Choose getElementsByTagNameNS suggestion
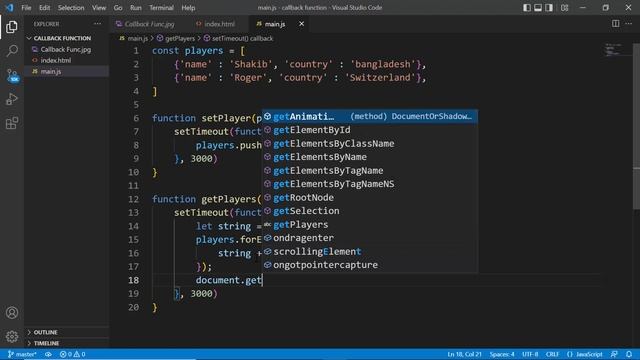Screen dimensions: 640x360 click(370, 184)
